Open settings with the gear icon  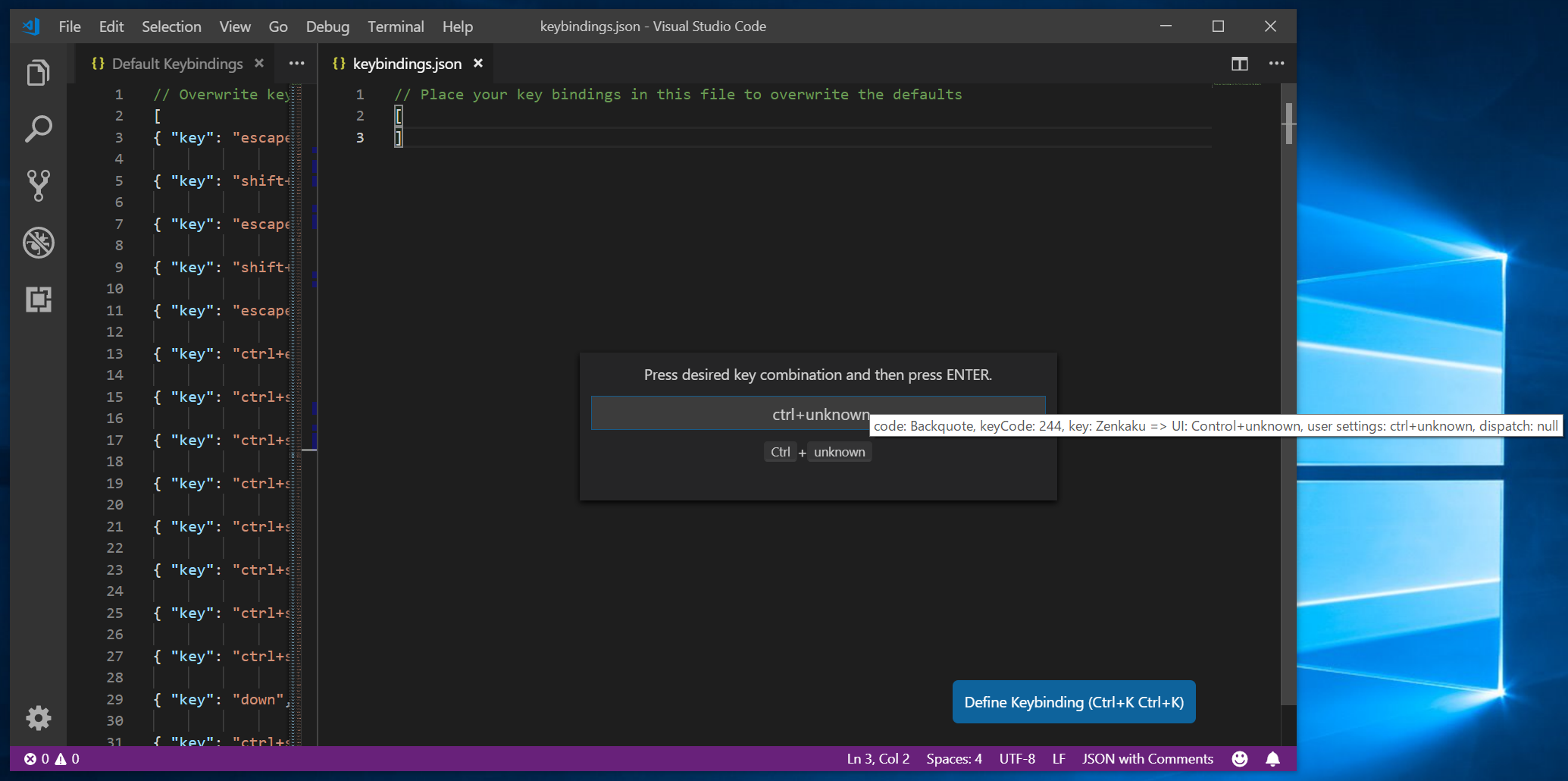click(x=38, y=718)
